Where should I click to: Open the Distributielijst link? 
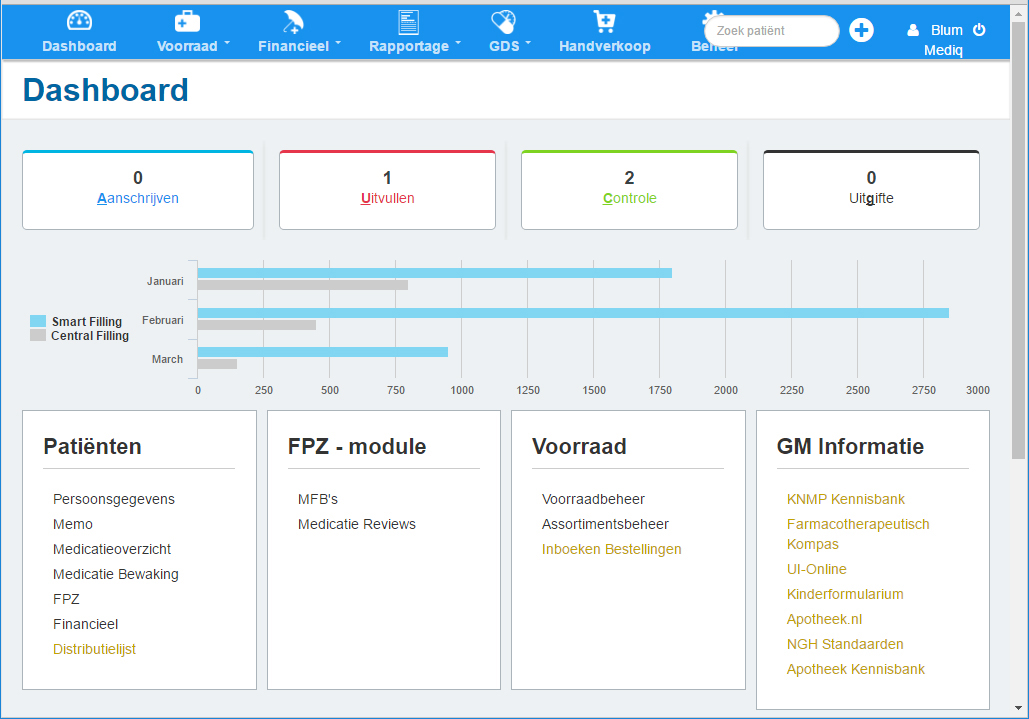94,649
